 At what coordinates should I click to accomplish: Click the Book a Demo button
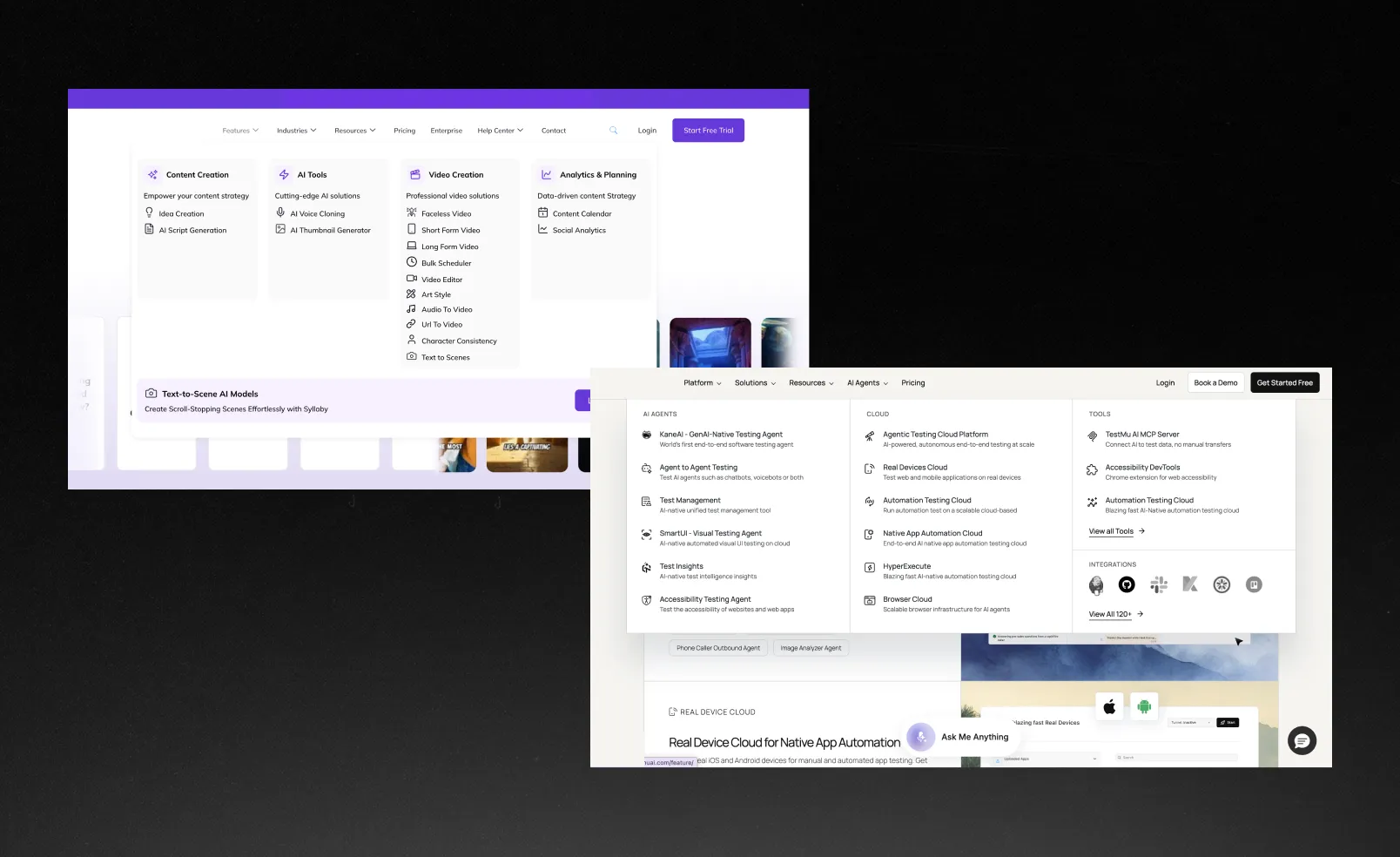pyautogui.click(x=1215, y=383)
